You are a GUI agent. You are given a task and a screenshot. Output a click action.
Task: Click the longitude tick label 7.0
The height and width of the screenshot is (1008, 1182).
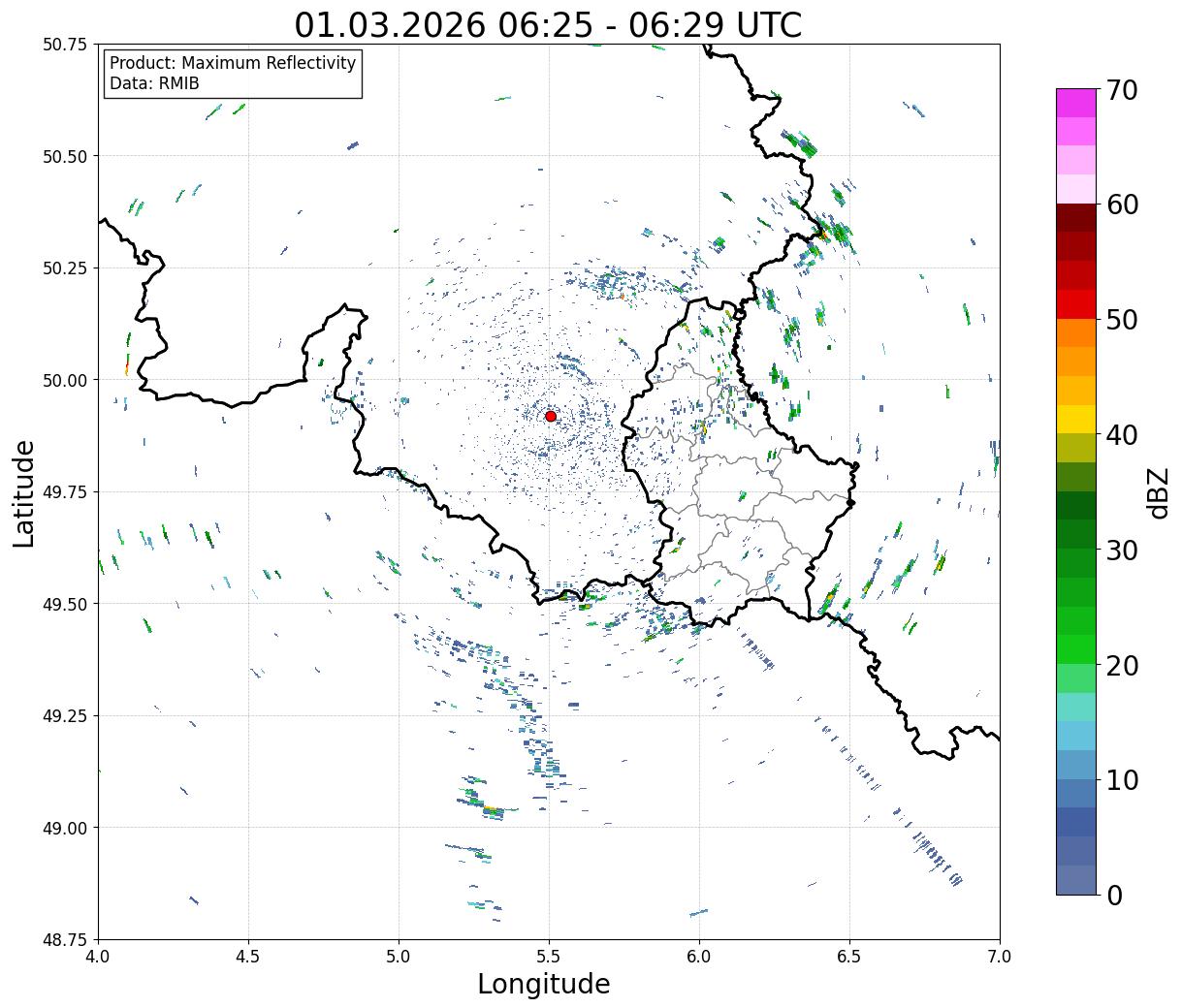point(1000,957)
